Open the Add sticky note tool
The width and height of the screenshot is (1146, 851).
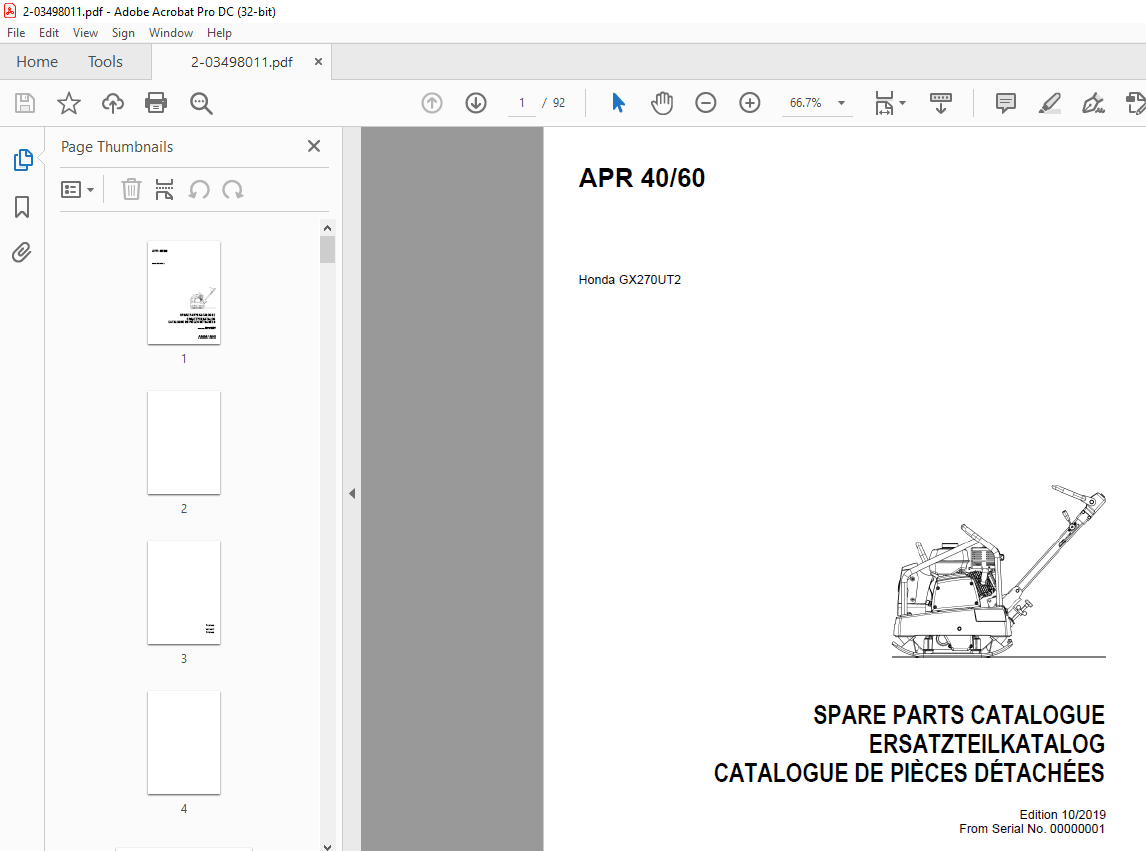pos(1004,102)
